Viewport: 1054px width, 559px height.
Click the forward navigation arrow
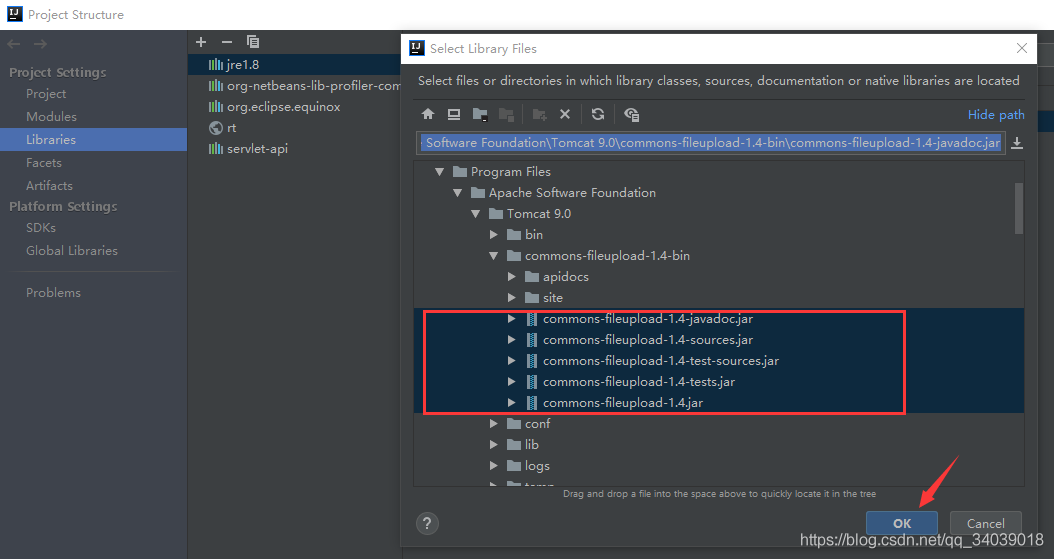[40, 44]
